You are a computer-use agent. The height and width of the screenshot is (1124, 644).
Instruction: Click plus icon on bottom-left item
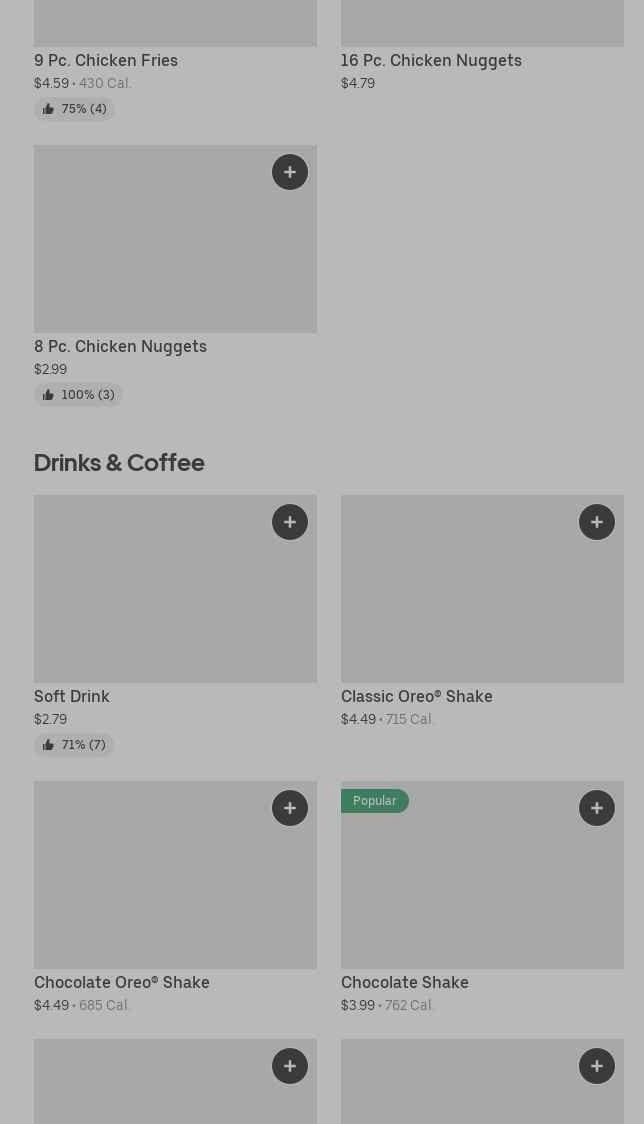point(290,1066)
